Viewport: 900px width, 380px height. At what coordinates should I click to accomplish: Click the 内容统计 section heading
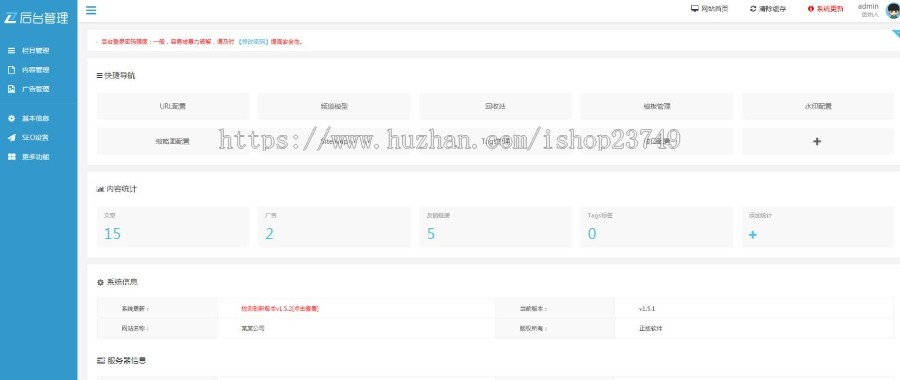click(x=117, y=189)
